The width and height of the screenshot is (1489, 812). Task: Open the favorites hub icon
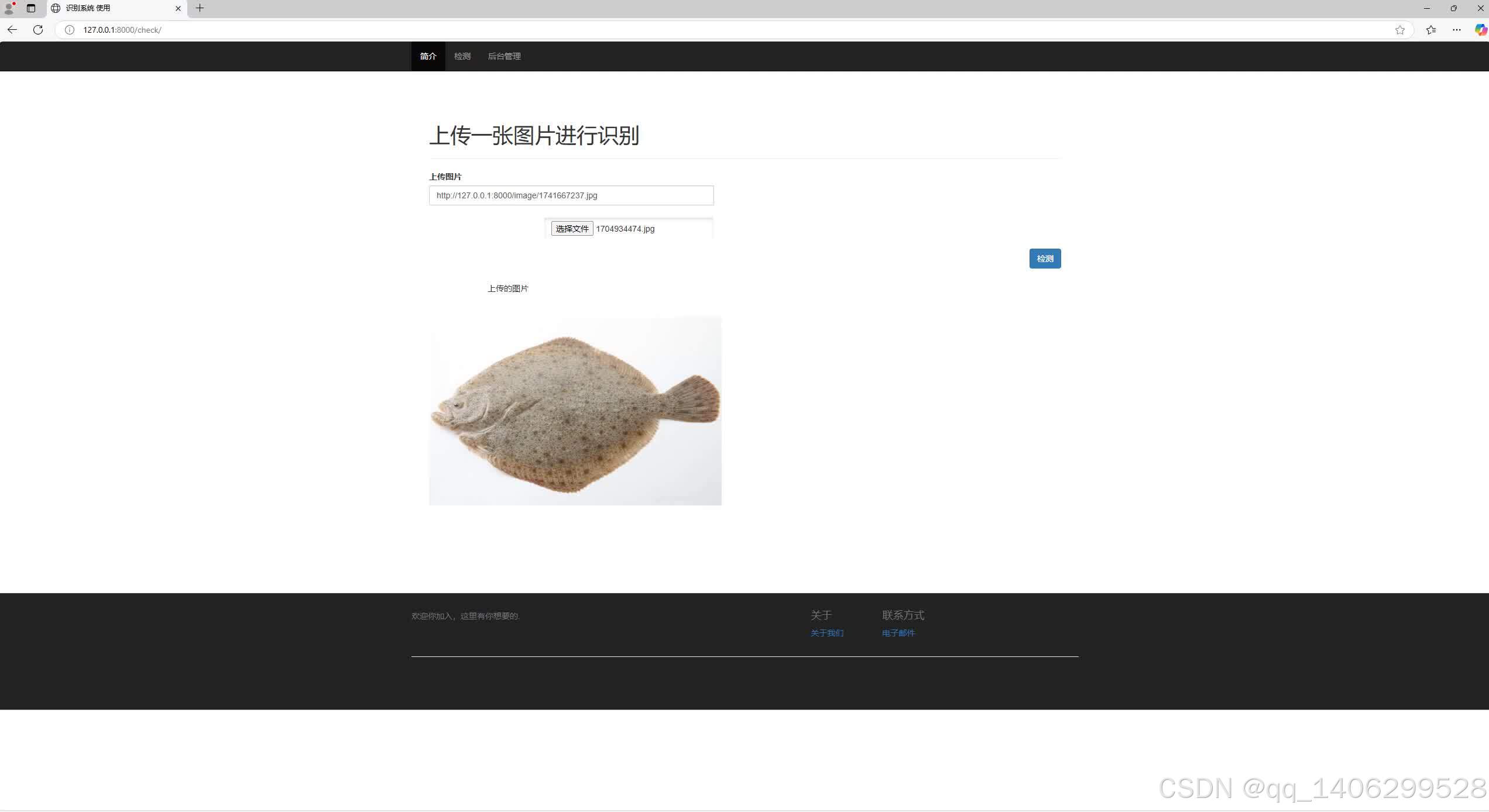pos(1432,29)
